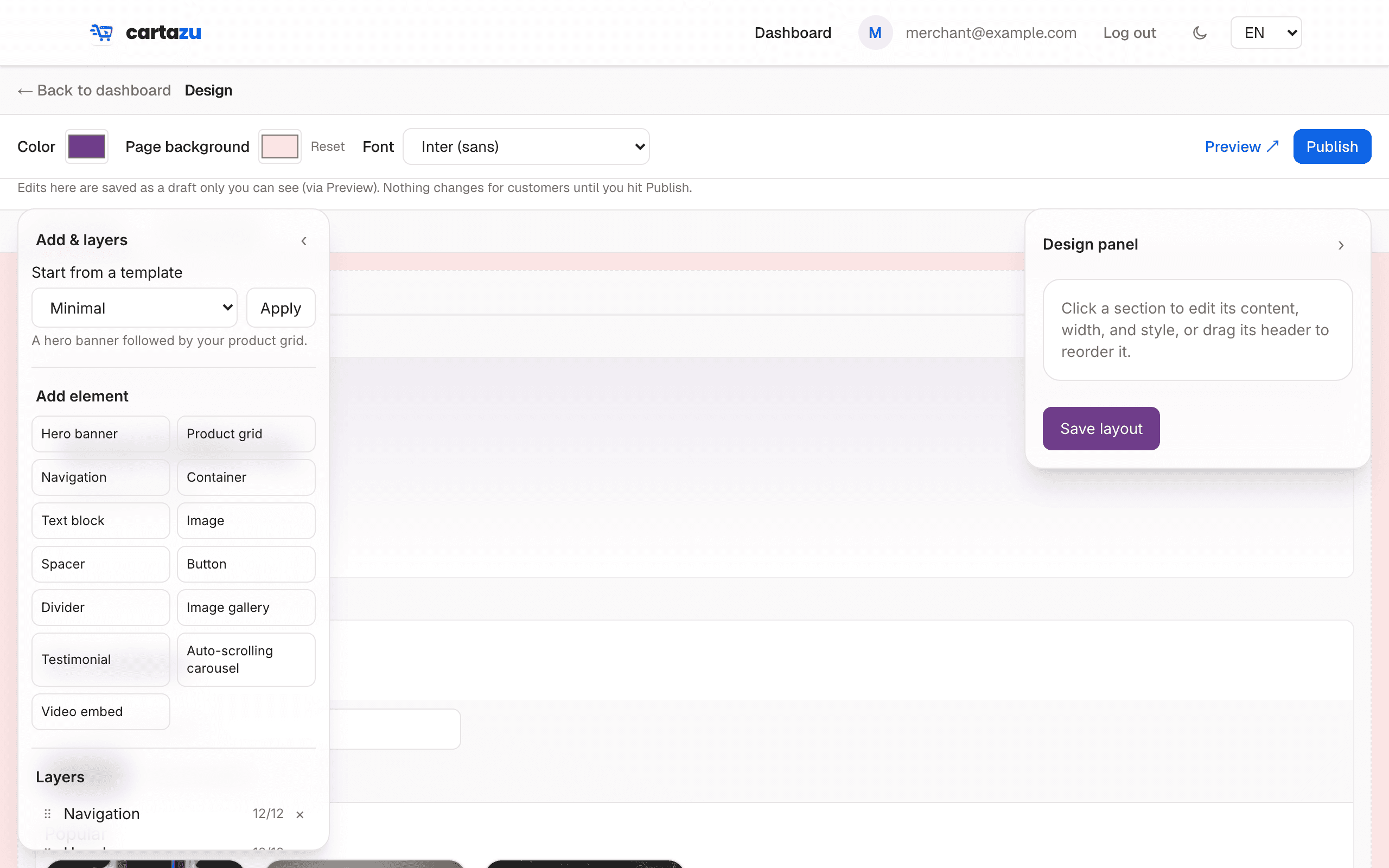Click the 12/12 width value on Navigation layer
This screenshot has width=1389, height=868.
click(x=268, y=813)
